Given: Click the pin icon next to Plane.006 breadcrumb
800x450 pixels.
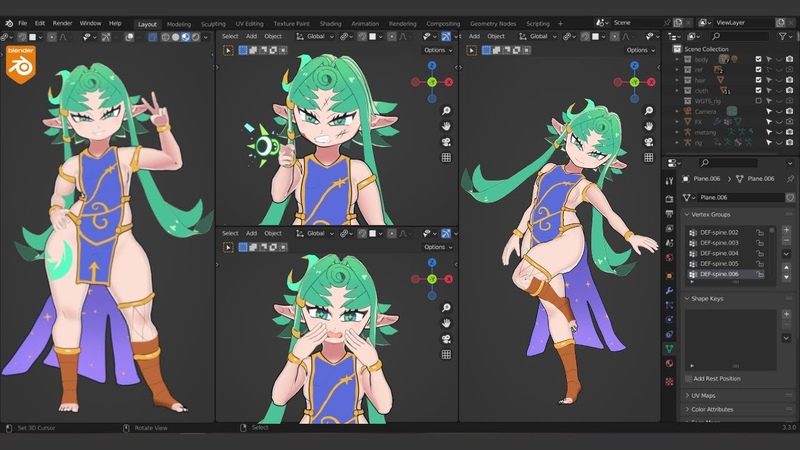Looking at the screenshot, I should [790, 179].
